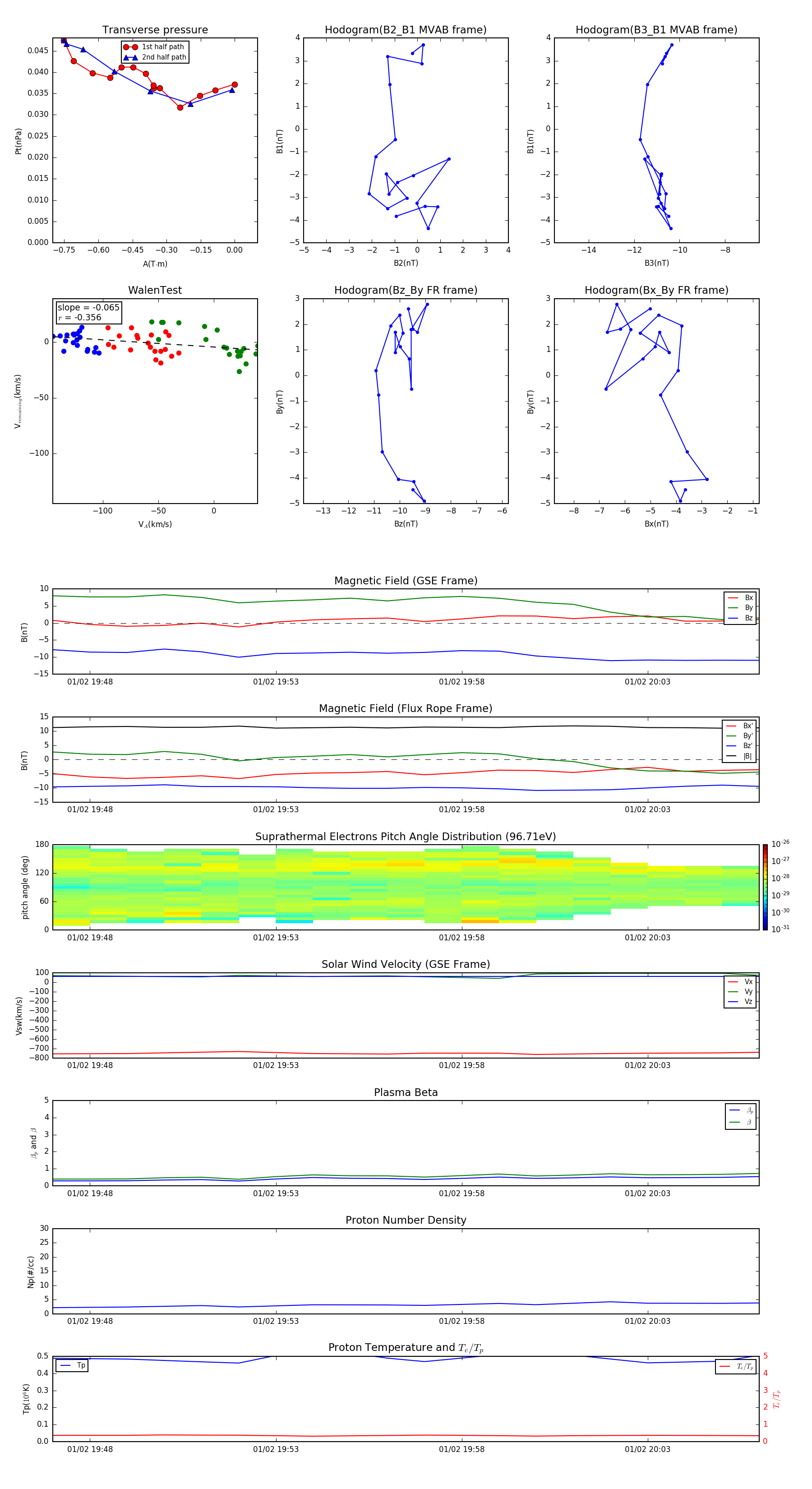812x1489 pixels.
Task: Click the "Magnetic Field (GSE Frame)" title
Action: pos(406,581)
